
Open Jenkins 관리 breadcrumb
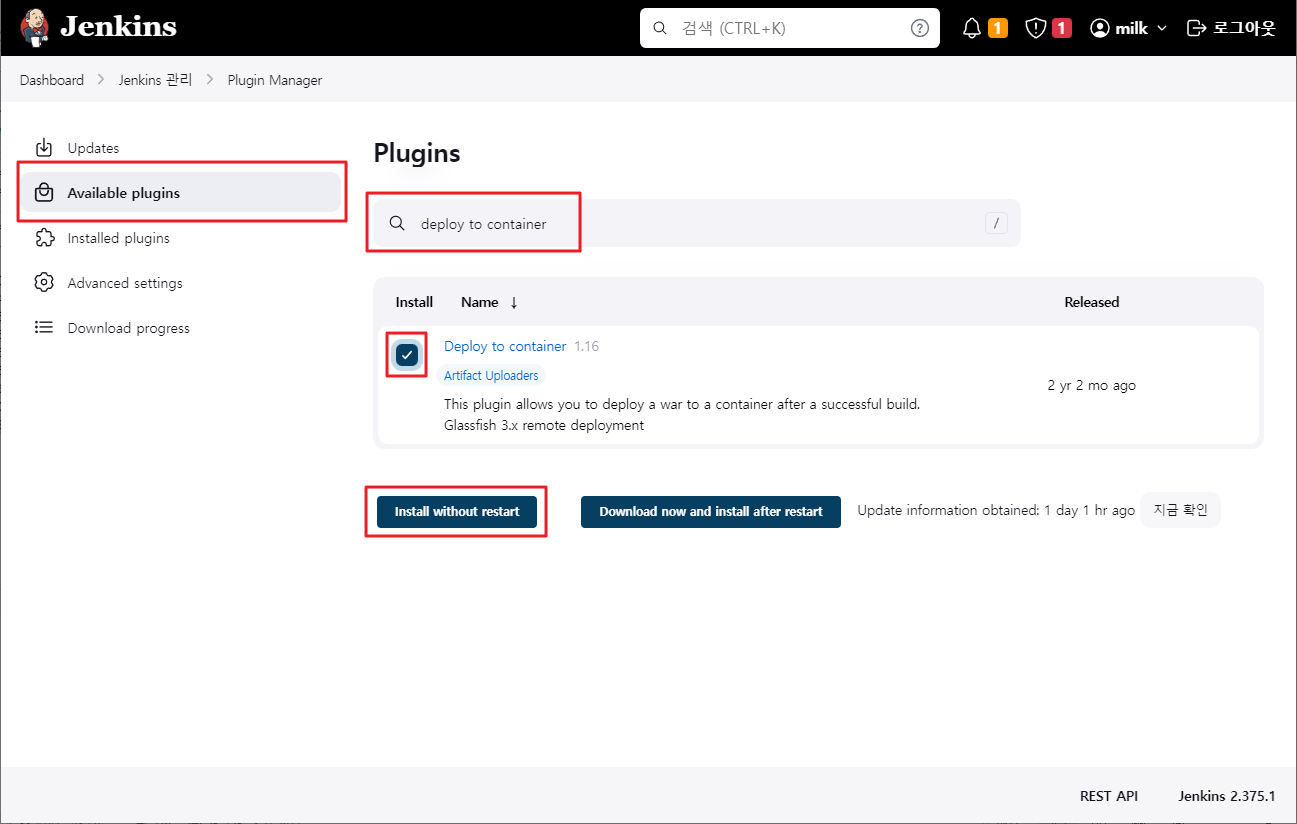point(155,80)
